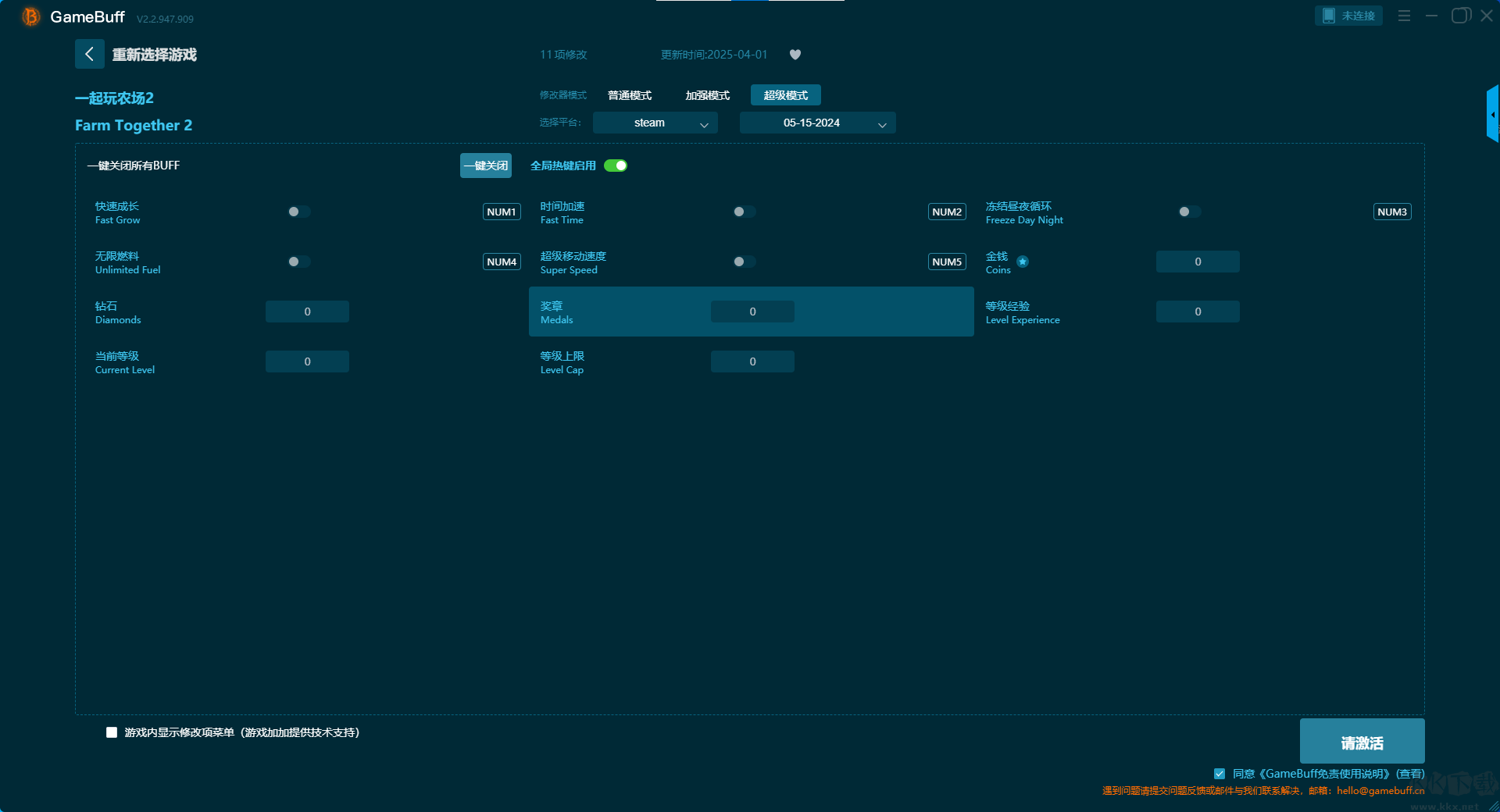
Task: Disable the global hotkey toggle
Action: [616, 166]
